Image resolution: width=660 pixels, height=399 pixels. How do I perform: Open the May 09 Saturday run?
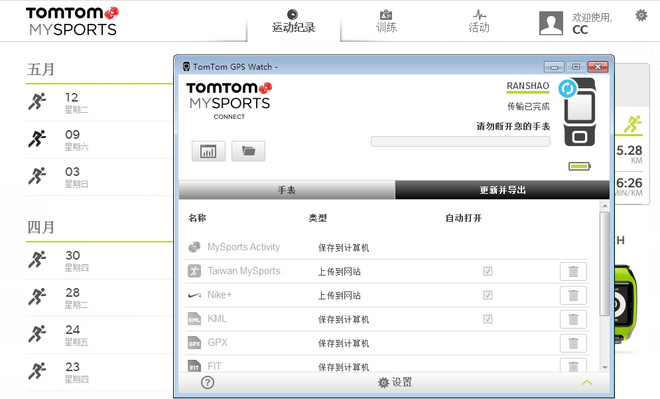(99, 140)
